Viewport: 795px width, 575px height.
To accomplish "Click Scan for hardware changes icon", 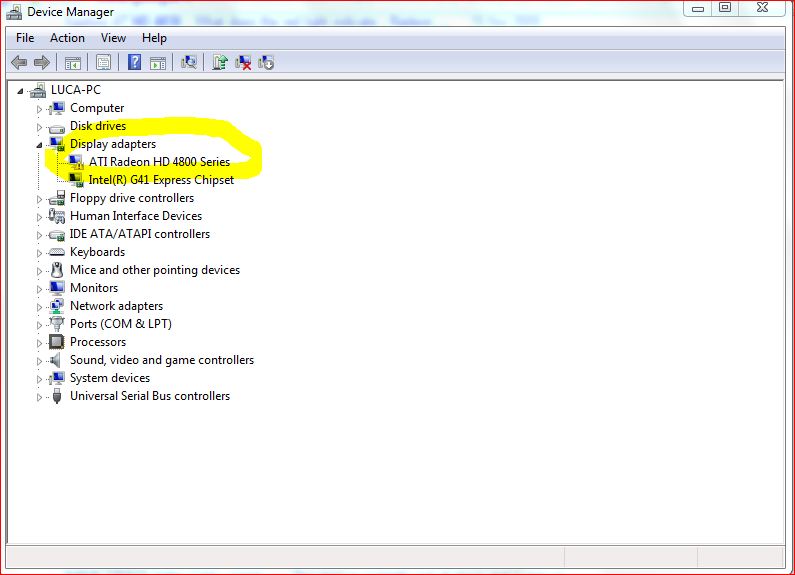I will click(189, 62).
